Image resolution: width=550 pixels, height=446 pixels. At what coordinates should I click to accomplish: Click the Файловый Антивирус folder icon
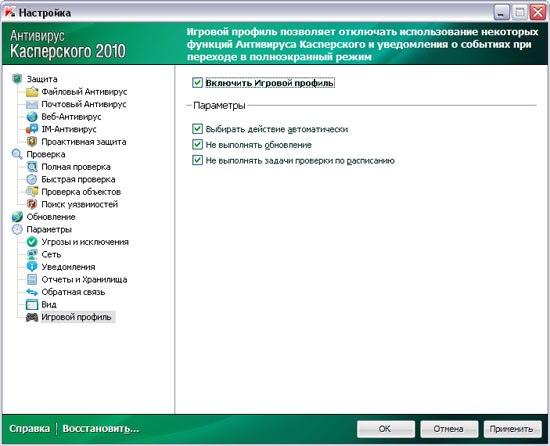tap(32, 92)
